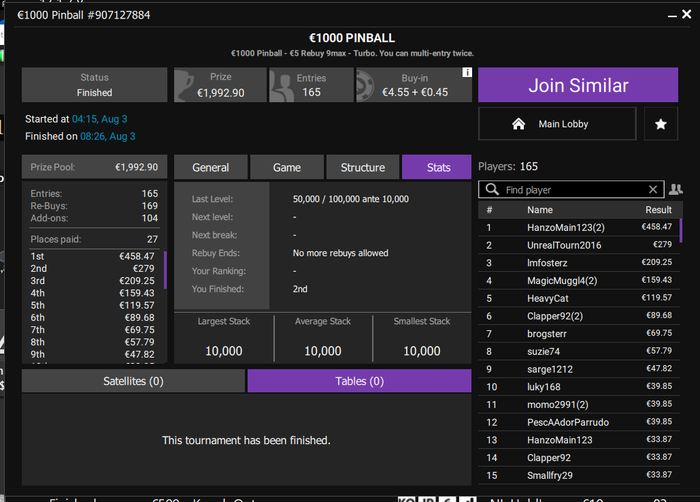The height and width of the screenshot is (502, 700).
Task: Click the Add-ons 104 value
Action: (x=150, y=218)
